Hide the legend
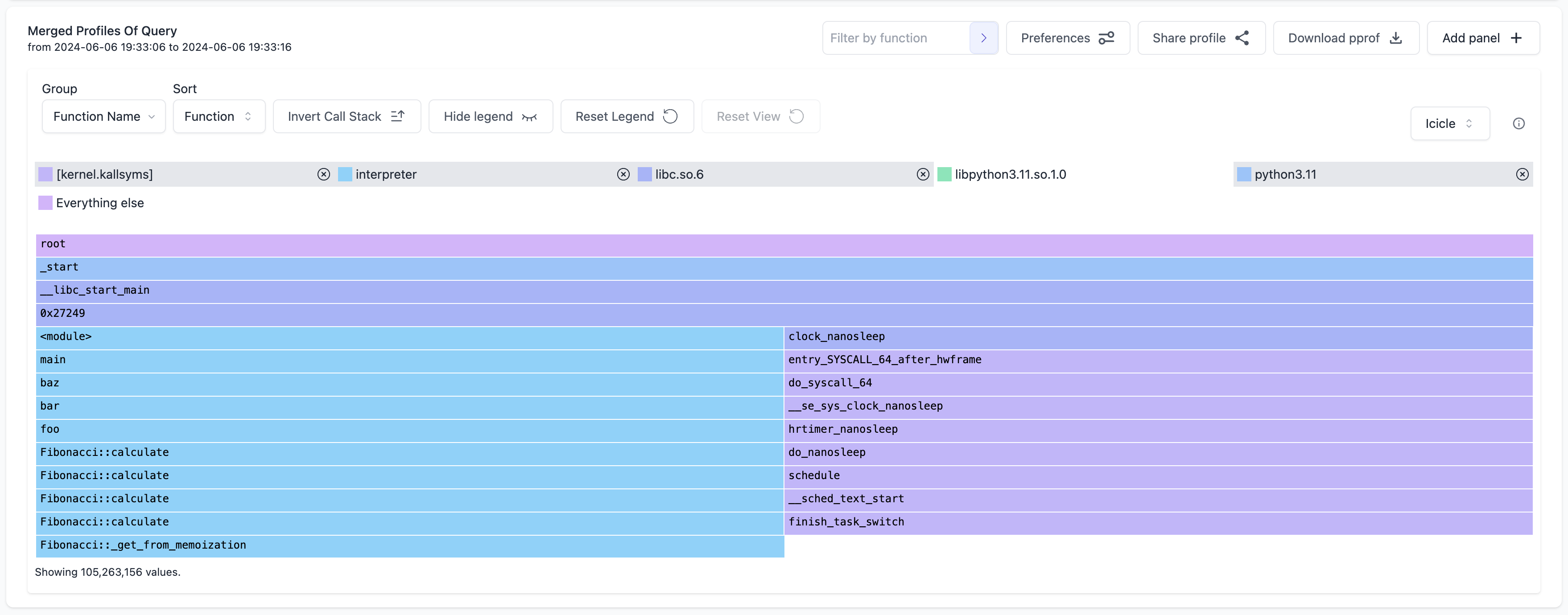 coord(490,116)
